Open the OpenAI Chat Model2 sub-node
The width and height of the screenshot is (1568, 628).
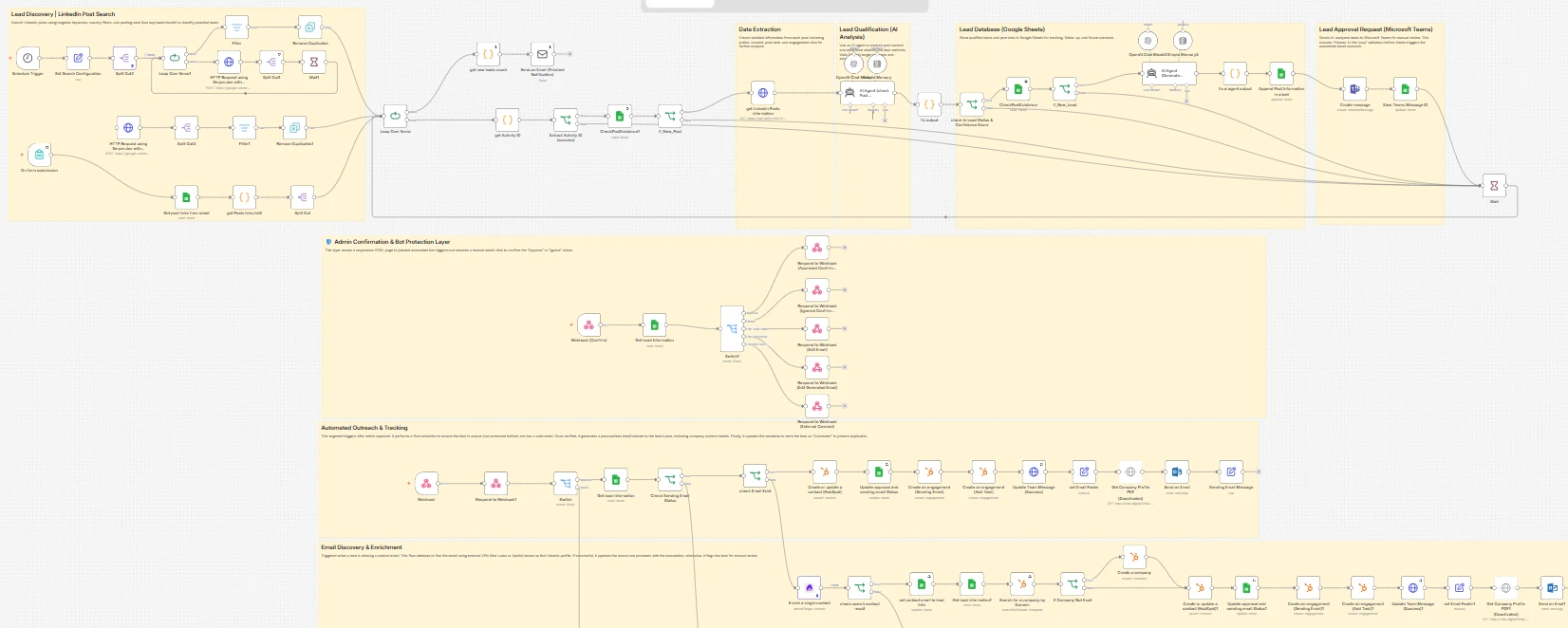1148,41
